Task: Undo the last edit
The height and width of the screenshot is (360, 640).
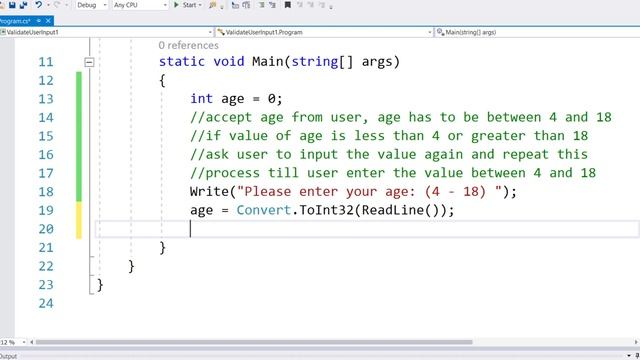Action: coord(38,5)
